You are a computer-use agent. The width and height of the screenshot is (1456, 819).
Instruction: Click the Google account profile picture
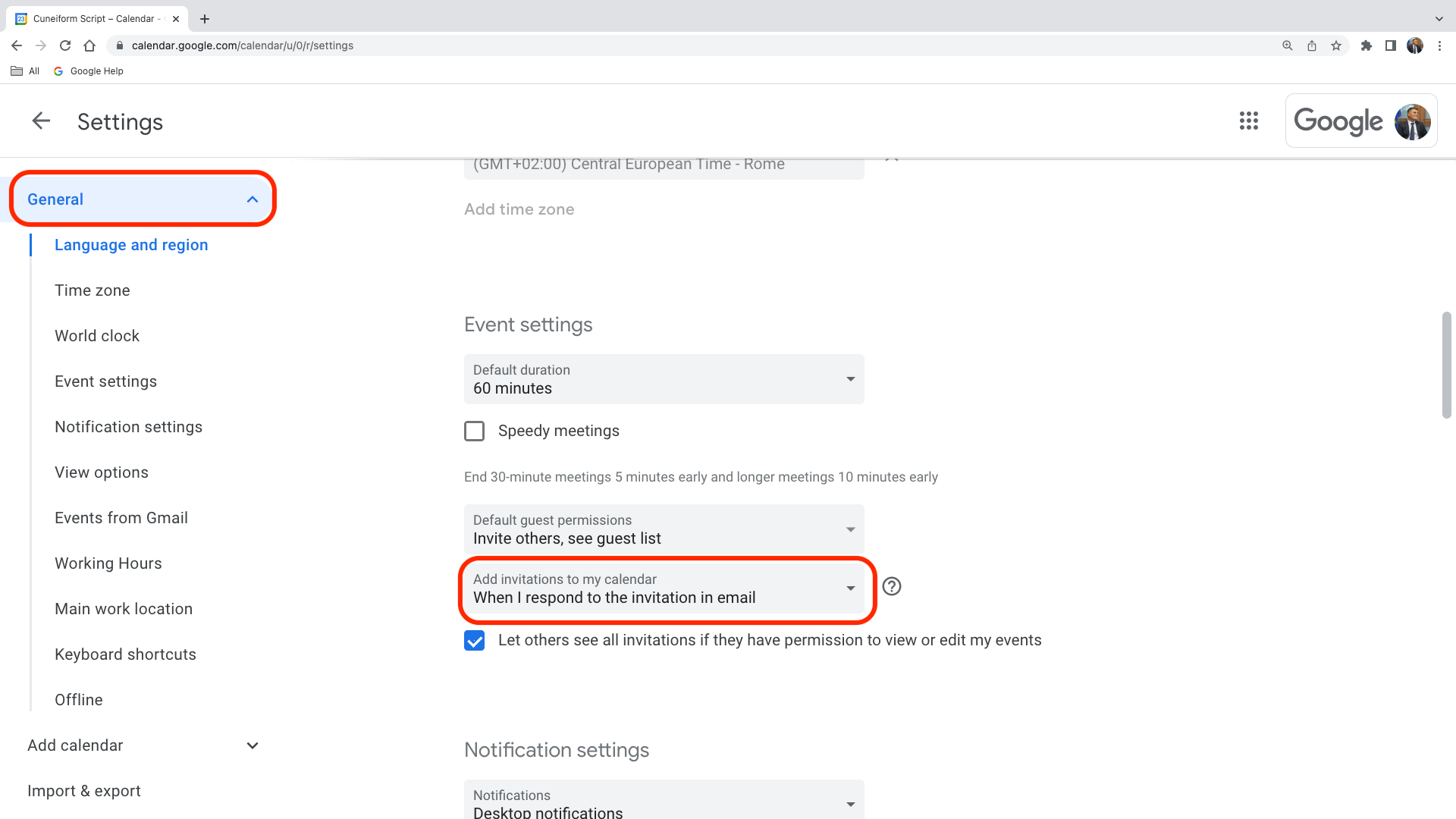[1412, 121]
